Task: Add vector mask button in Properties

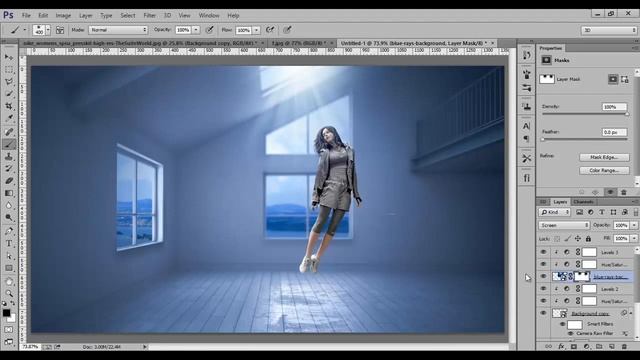Action: pyautogui.click(x=625, y=79)
